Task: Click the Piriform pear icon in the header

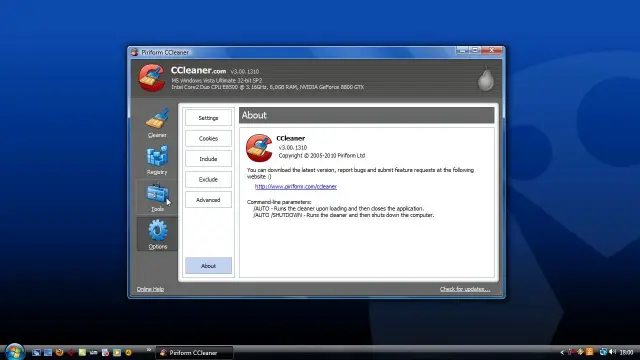Action: [486, 78]
